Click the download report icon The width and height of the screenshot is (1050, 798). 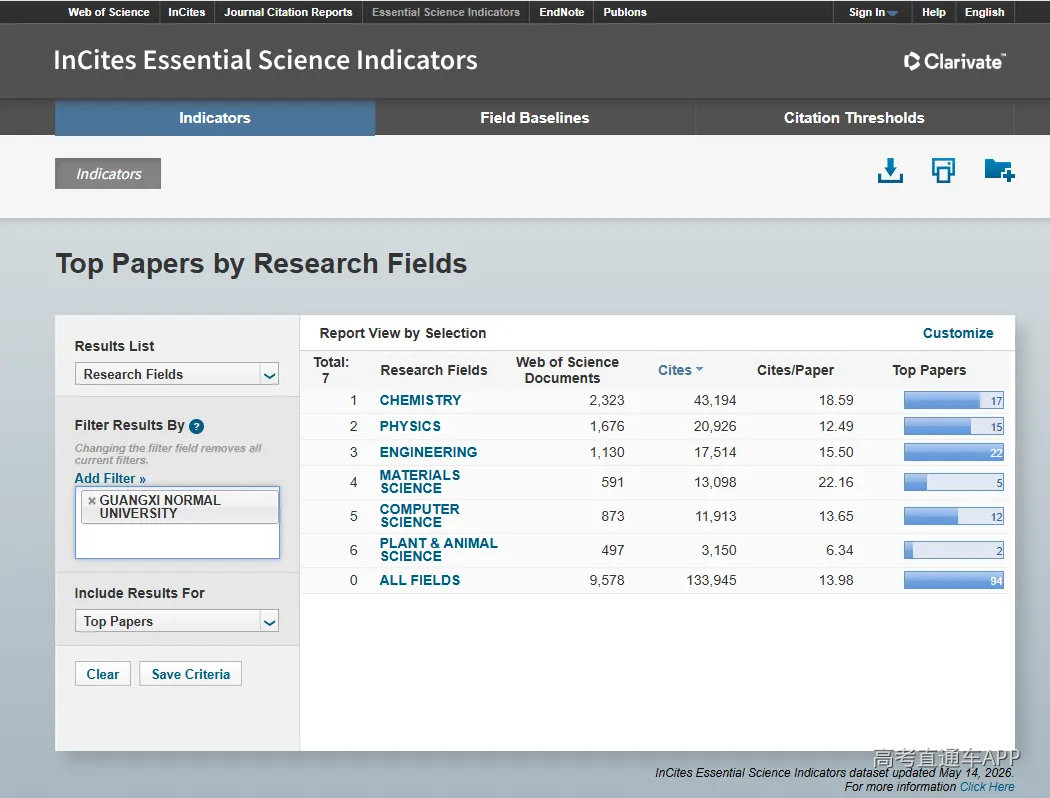[x=890, y=171]
